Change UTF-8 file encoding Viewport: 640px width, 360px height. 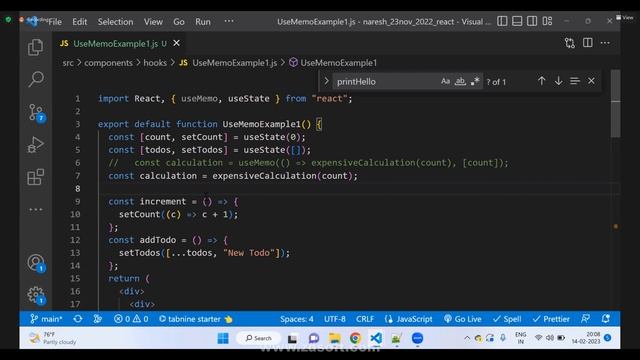[x=335, y=319]
